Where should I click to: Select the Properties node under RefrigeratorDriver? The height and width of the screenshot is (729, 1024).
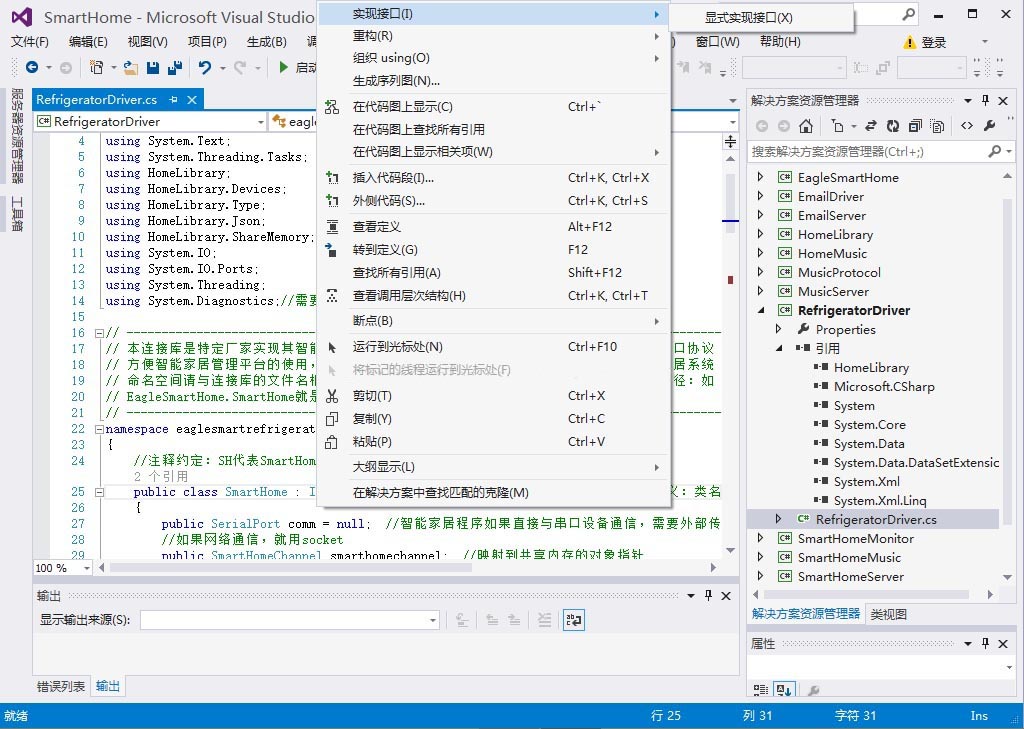(845, 329)
